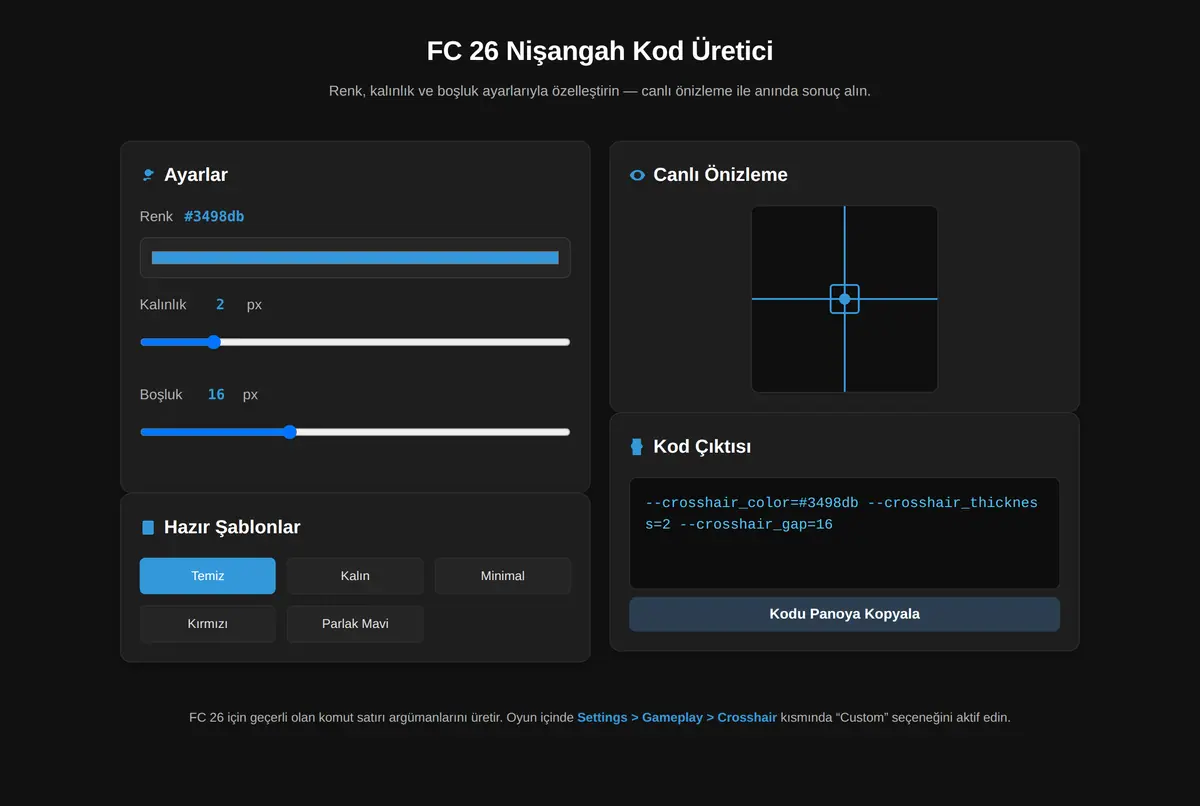Image resolution: width=1200 pixels, height=806 pixels.
Task: Click the #3498db hex color value
Action: pyautogui.click(x=214, y=216)
